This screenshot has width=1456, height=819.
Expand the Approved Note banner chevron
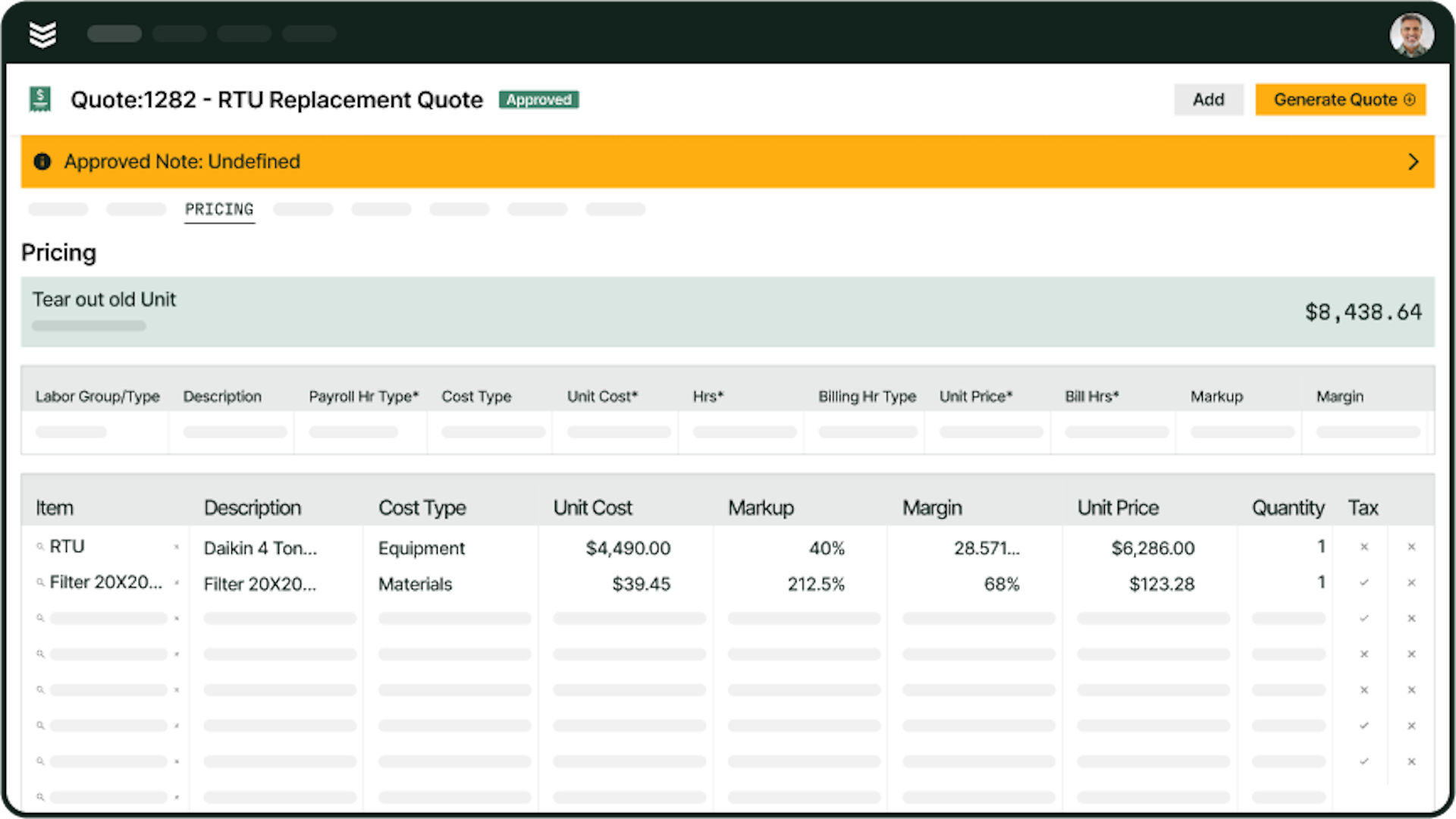[1413, 161]
